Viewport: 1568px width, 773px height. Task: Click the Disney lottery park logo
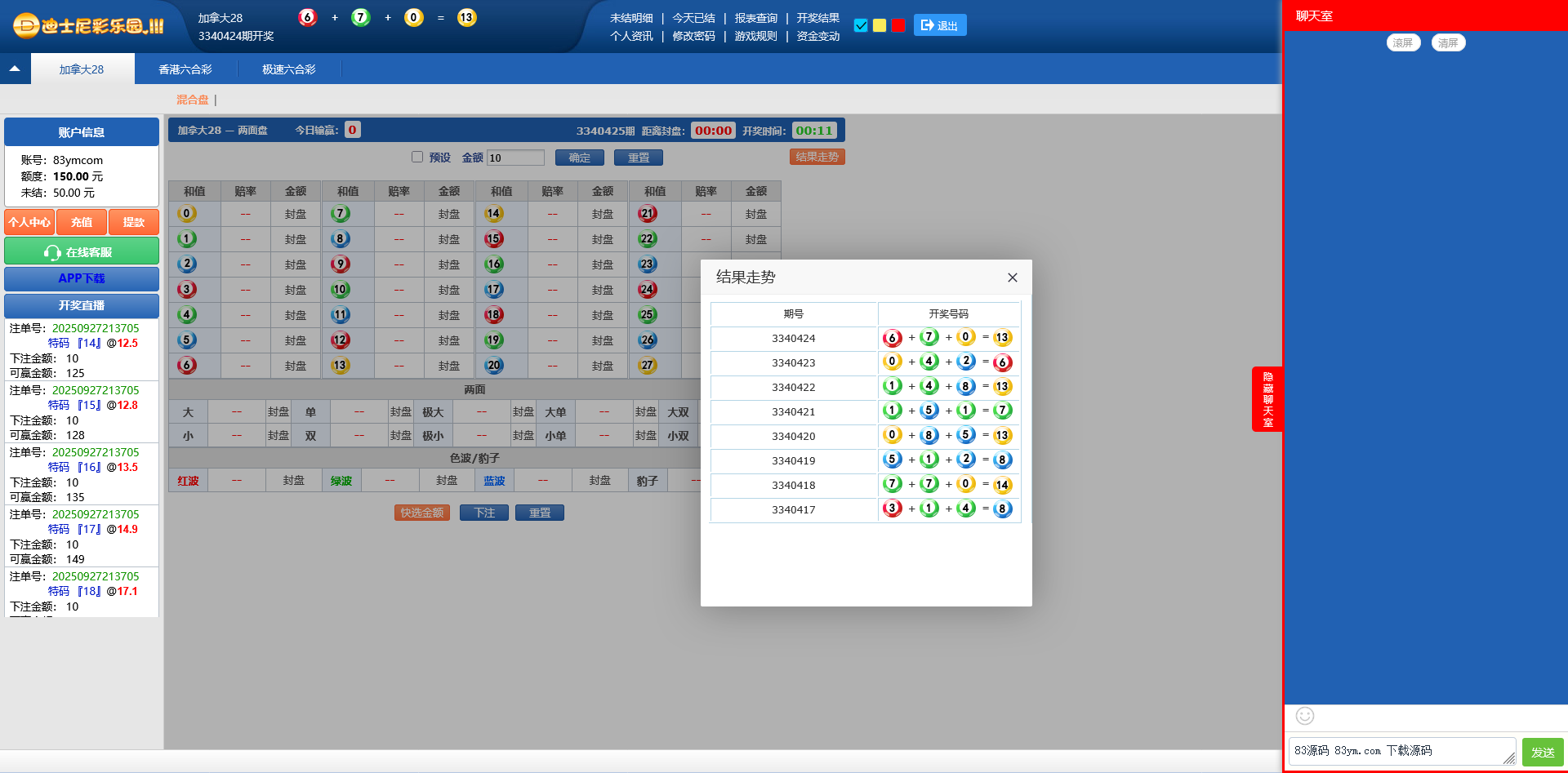(88, 26)
